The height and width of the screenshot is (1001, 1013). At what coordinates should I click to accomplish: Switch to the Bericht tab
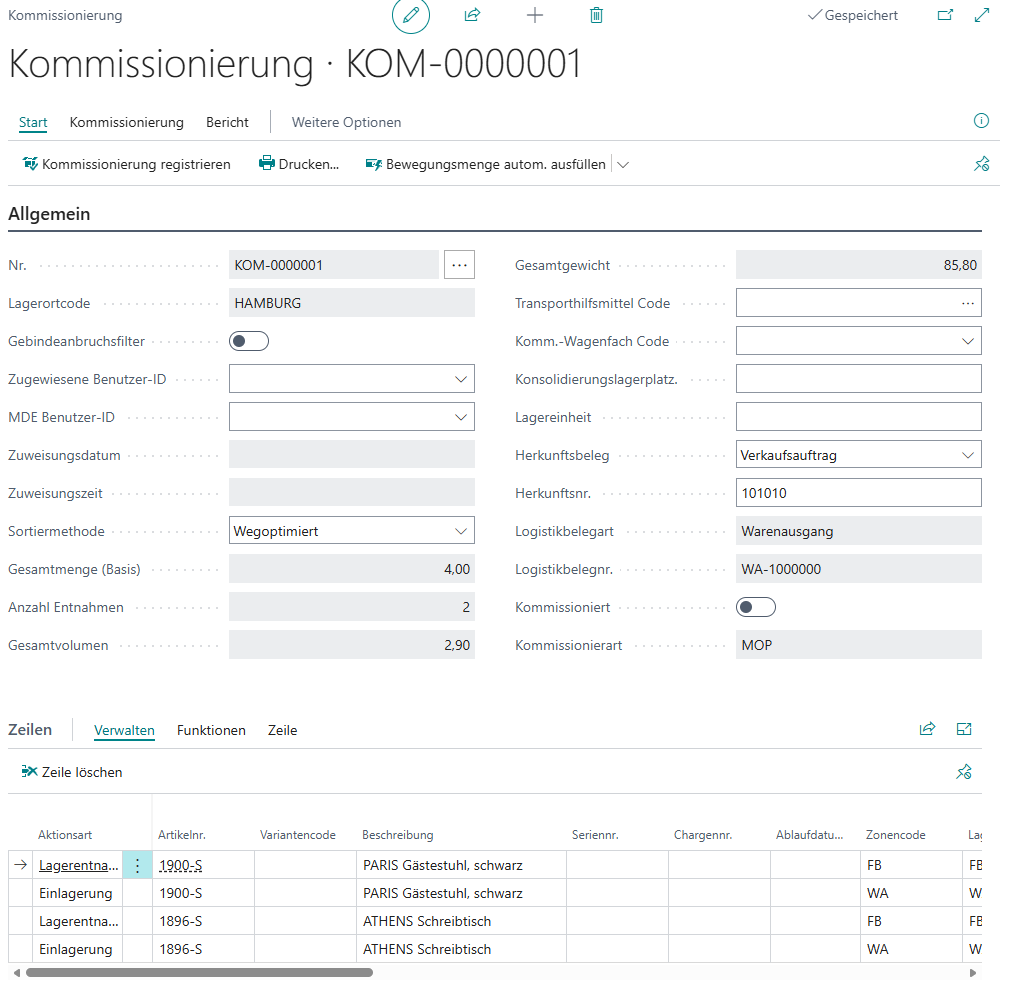pyautogui.click(x=226, y=122)
